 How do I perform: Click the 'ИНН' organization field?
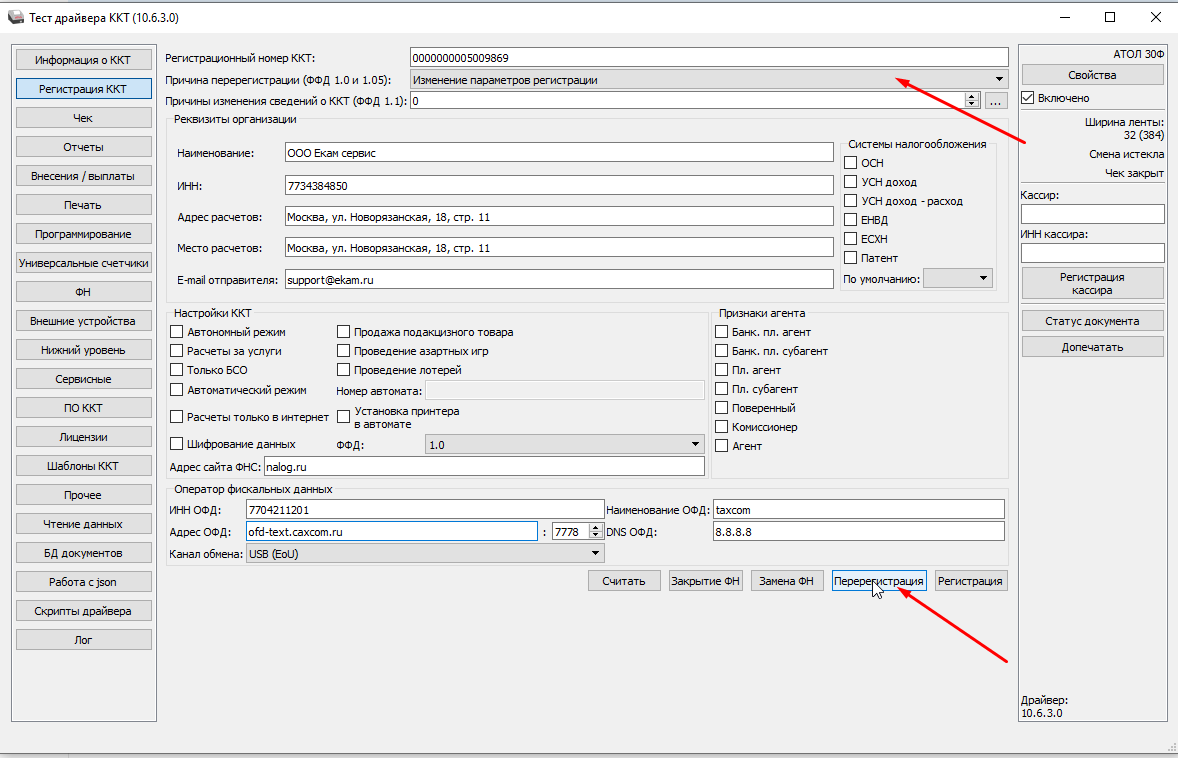click(x=559, y=186)
